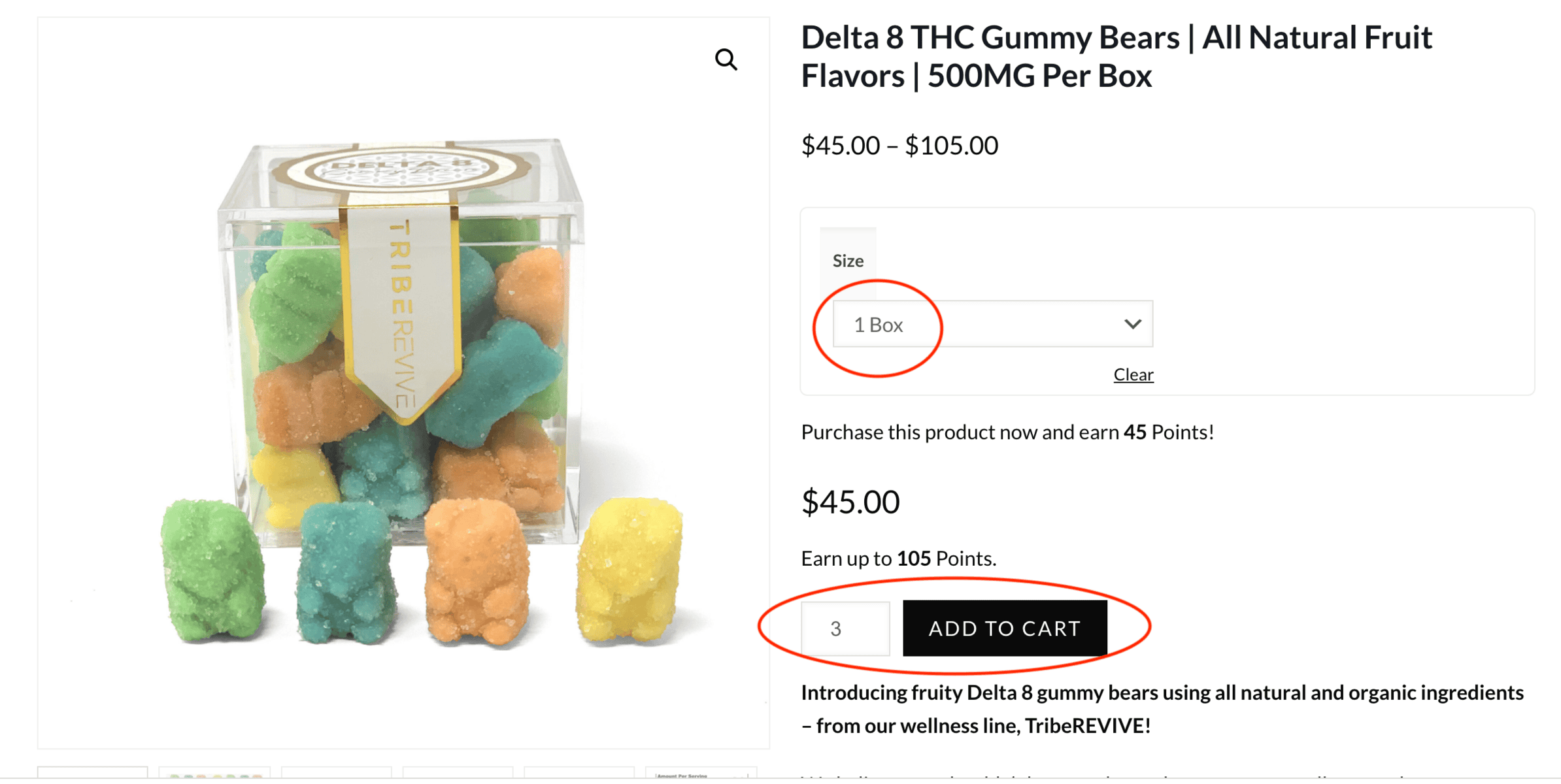Click the $45.00 displayed price
The image size is (1561, 784).
click(850, 500)
